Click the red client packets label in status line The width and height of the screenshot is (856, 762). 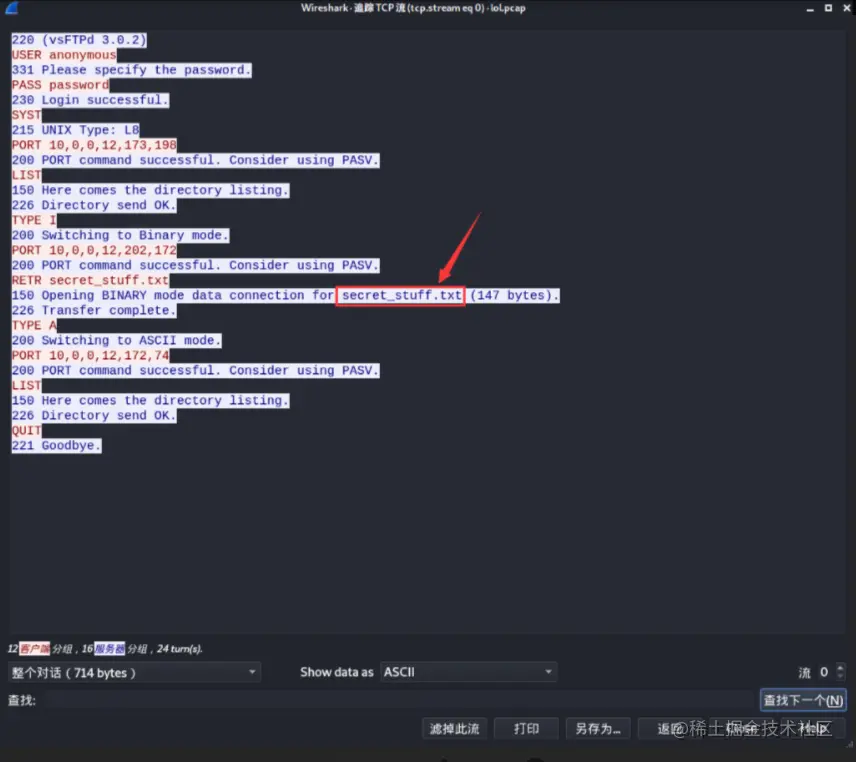pyautogui.click(x=34, y=648)
